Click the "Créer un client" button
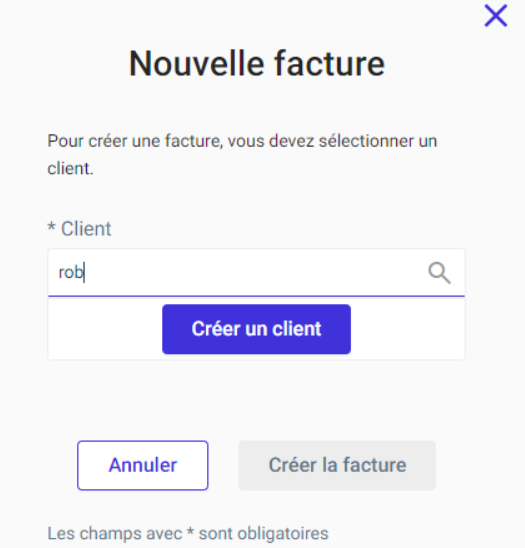The height and width of the screenshot is (548, 525). point(256,329)
